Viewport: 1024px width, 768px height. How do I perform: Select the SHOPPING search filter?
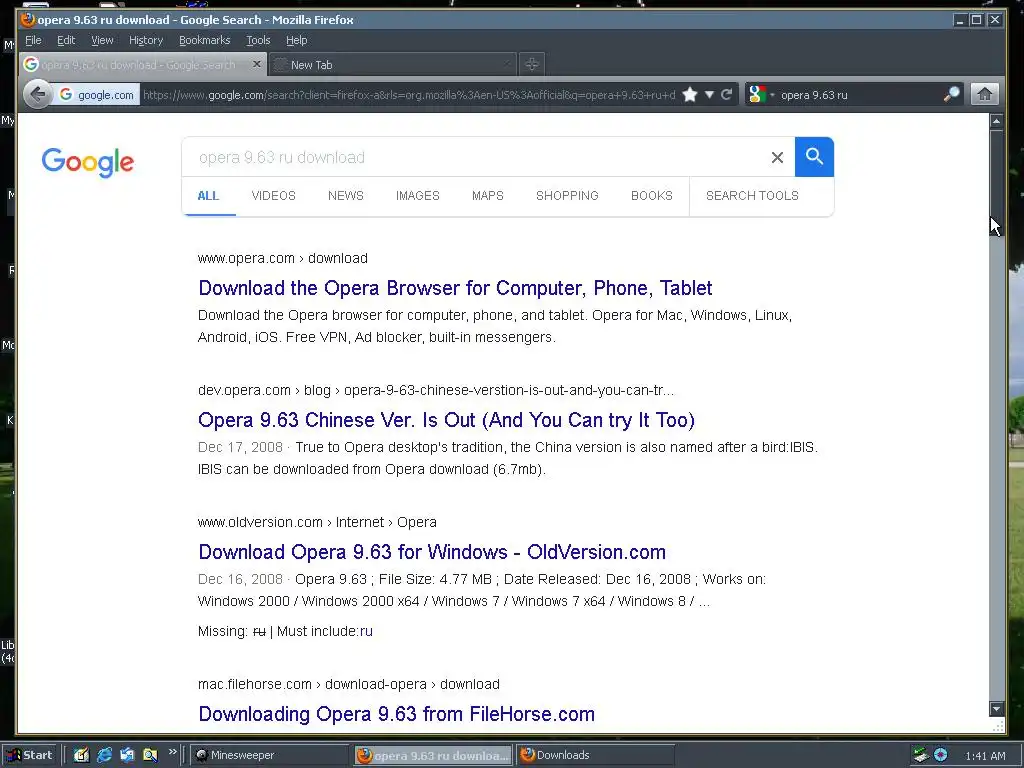(x=567, y=196)
